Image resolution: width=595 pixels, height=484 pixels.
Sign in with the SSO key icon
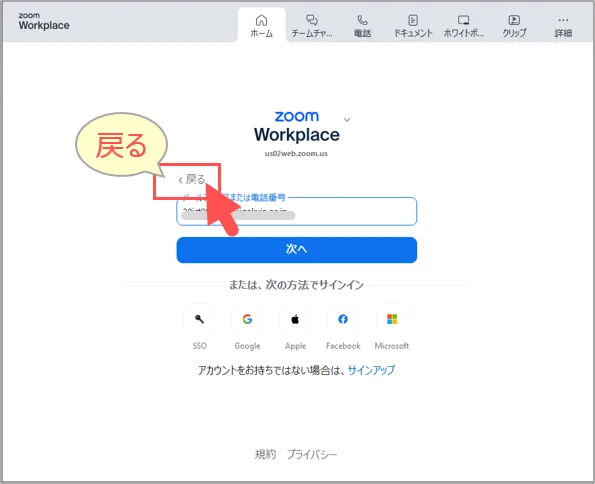pos(199,320)
